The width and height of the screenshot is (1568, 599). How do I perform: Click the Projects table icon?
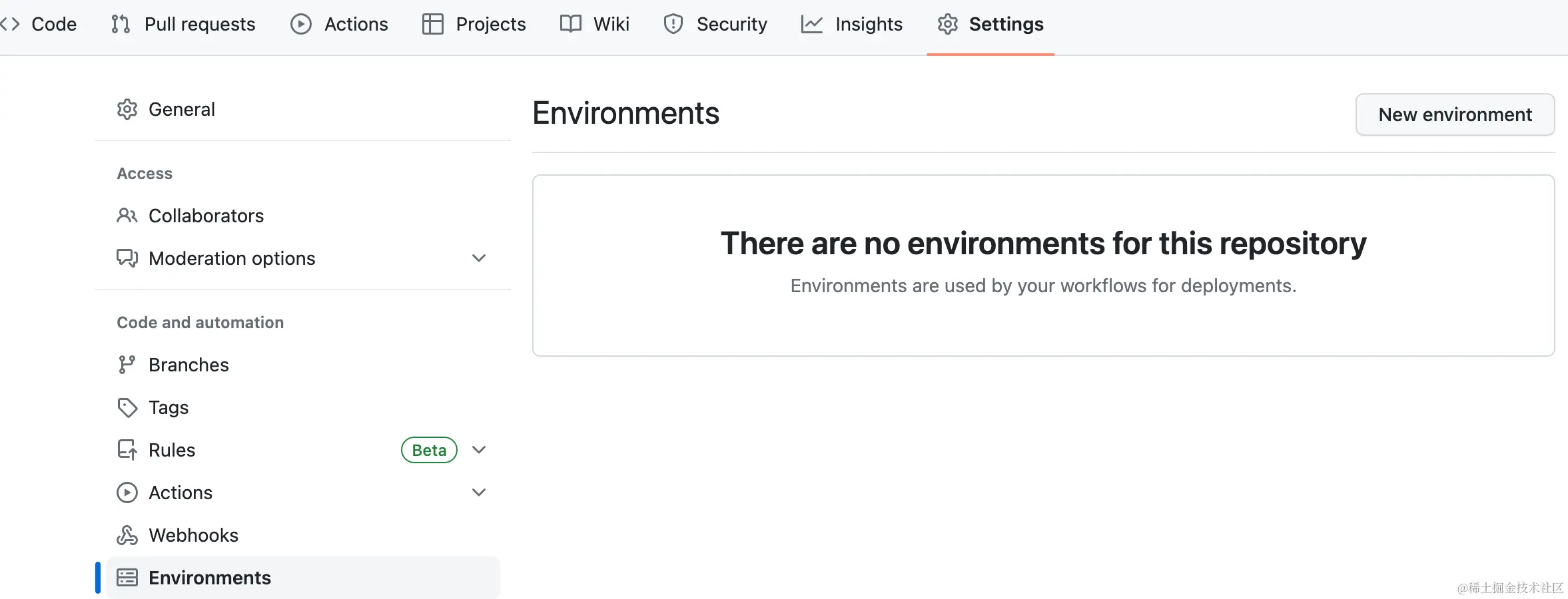pos(433,24)
